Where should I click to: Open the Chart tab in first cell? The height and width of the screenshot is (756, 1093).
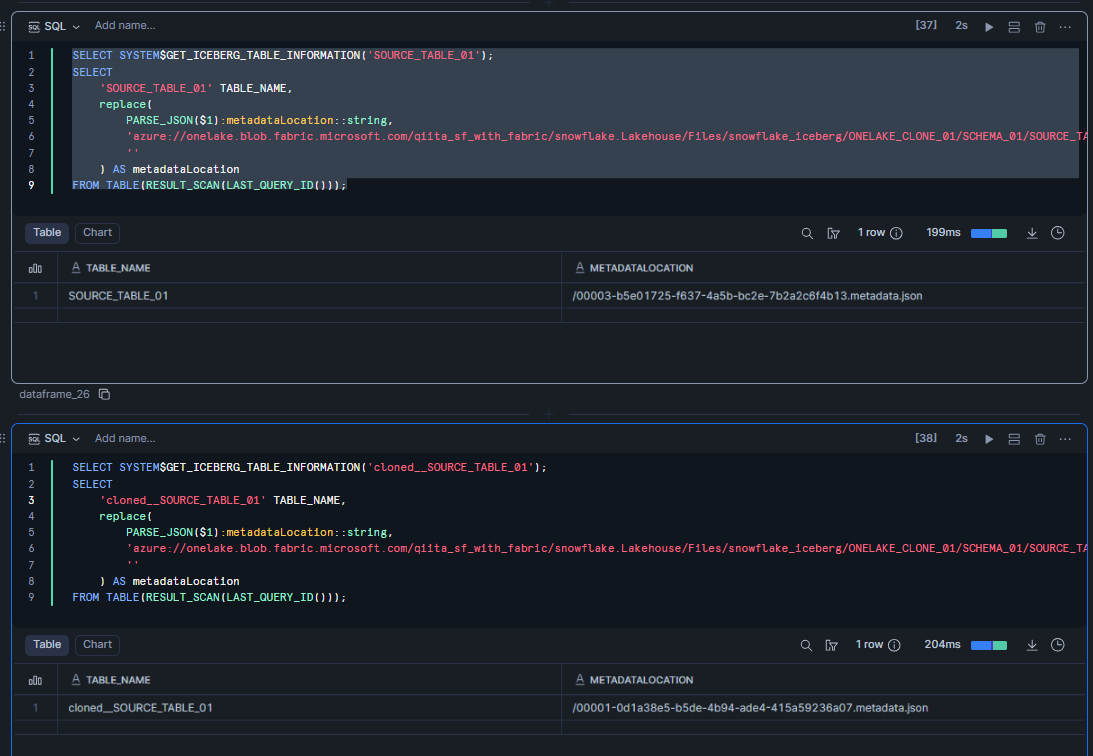(x=97, y=232)
